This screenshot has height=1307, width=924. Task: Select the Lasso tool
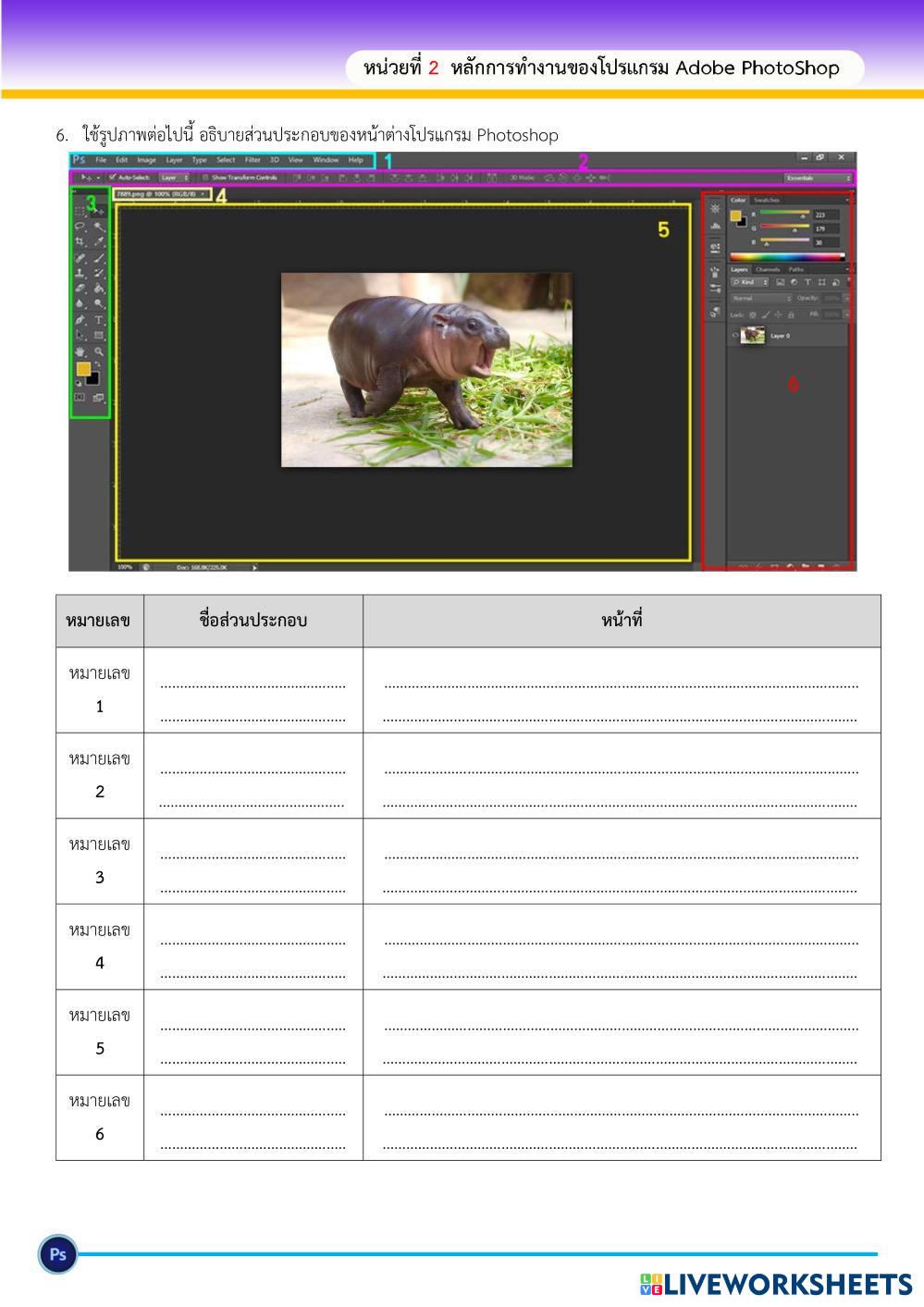click(x=80, y=227)
